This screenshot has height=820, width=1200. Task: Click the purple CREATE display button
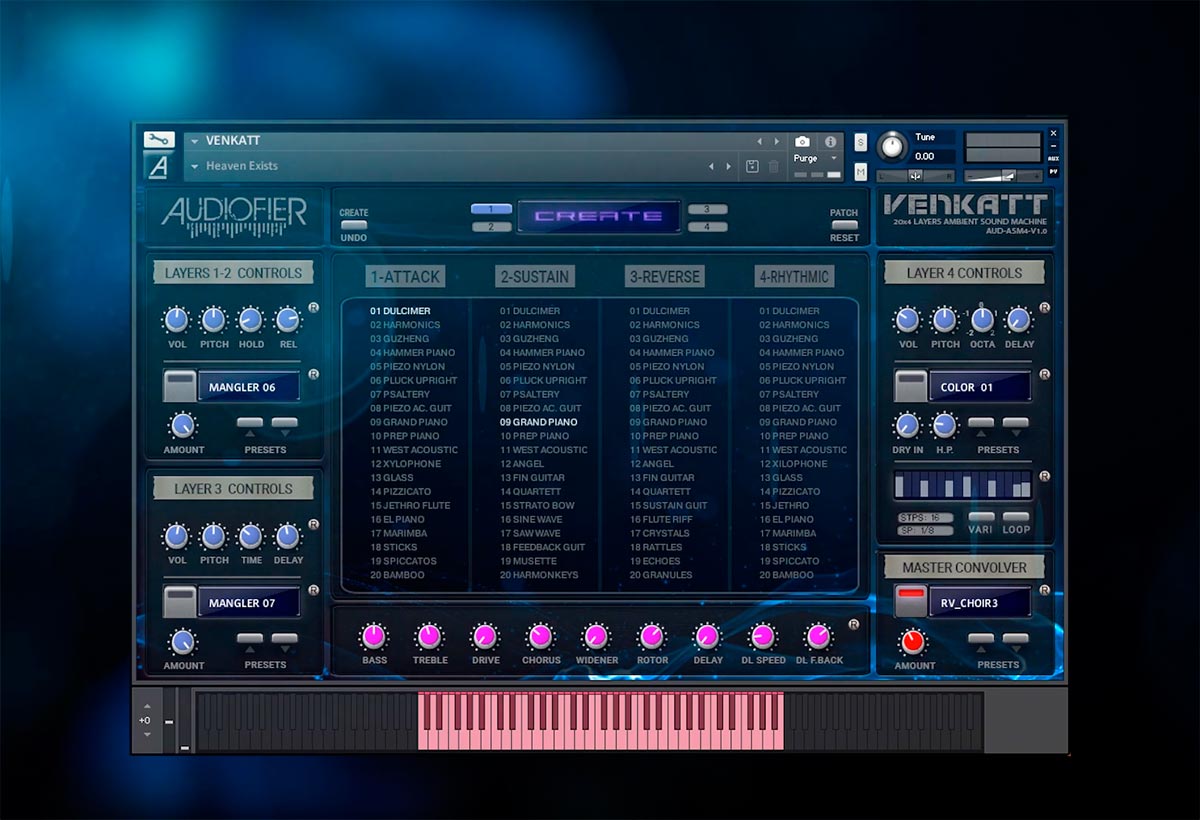[599, 216]
